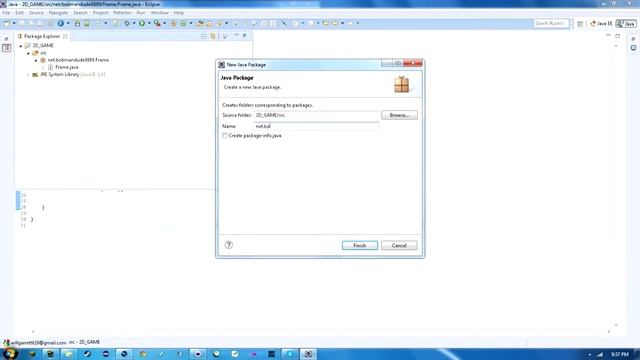
Task: Open the top minimized view on right trim
Action: point(633,39)
